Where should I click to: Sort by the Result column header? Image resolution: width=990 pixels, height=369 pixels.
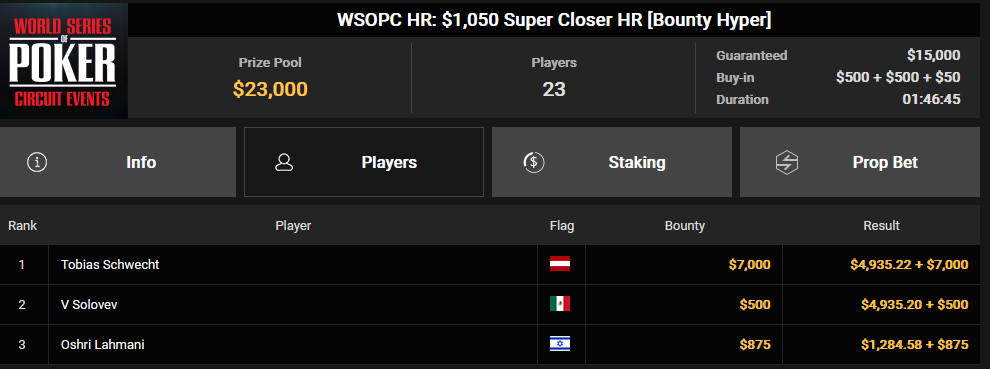click(881, 226)
